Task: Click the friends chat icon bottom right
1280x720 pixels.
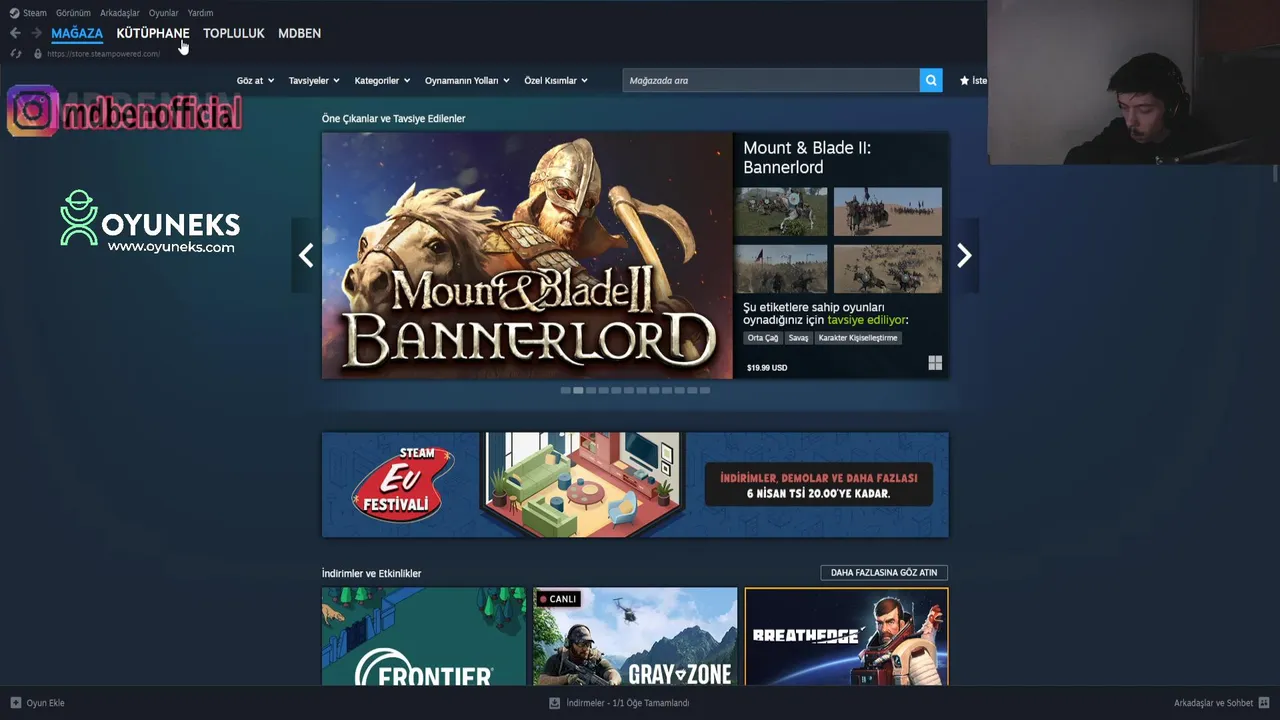Action: click(x=1264, y=703)
